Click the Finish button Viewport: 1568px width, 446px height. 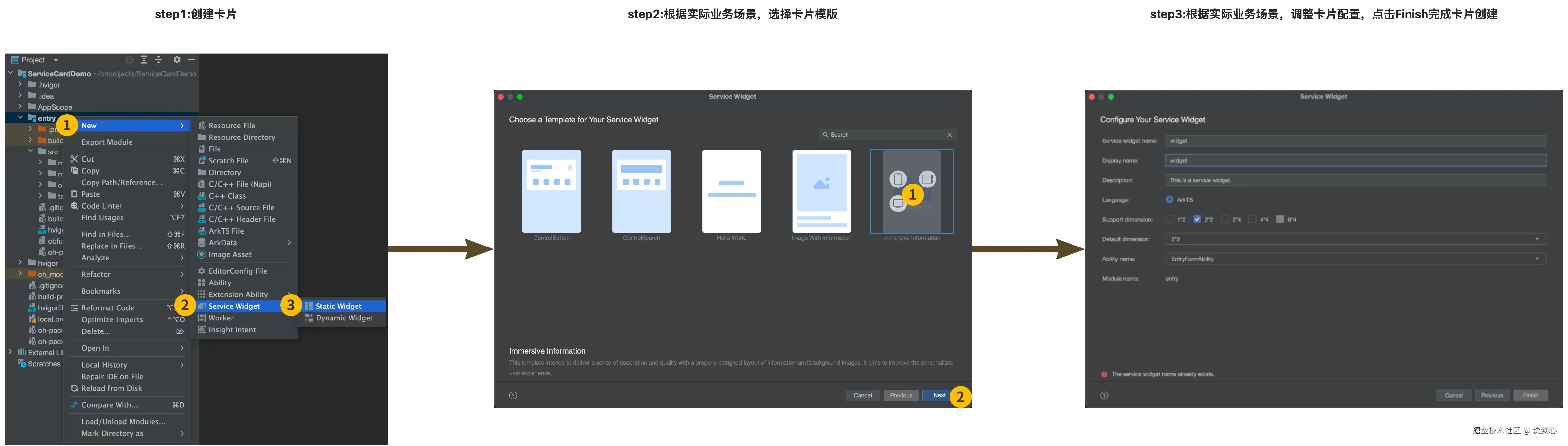pos(1530,395)
